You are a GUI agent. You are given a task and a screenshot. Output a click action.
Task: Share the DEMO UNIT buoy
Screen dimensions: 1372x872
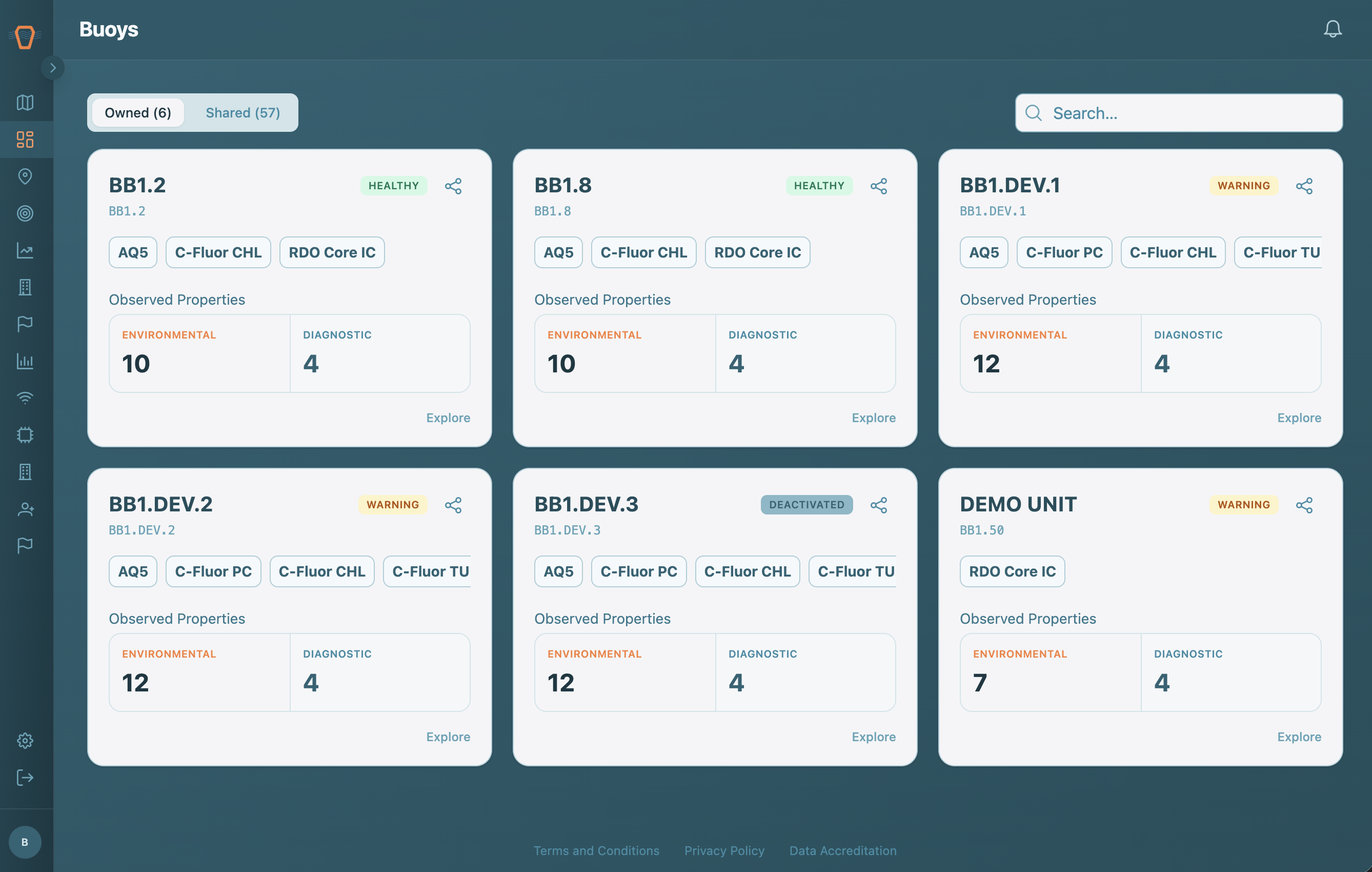point(1304,505)
